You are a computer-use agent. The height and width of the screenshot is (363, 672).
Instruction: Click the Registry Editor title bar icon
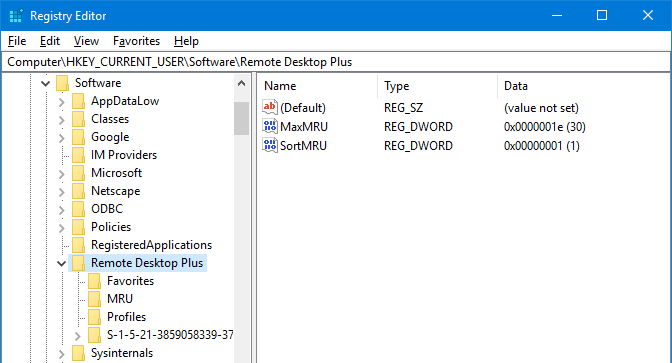tap(15, 16)
